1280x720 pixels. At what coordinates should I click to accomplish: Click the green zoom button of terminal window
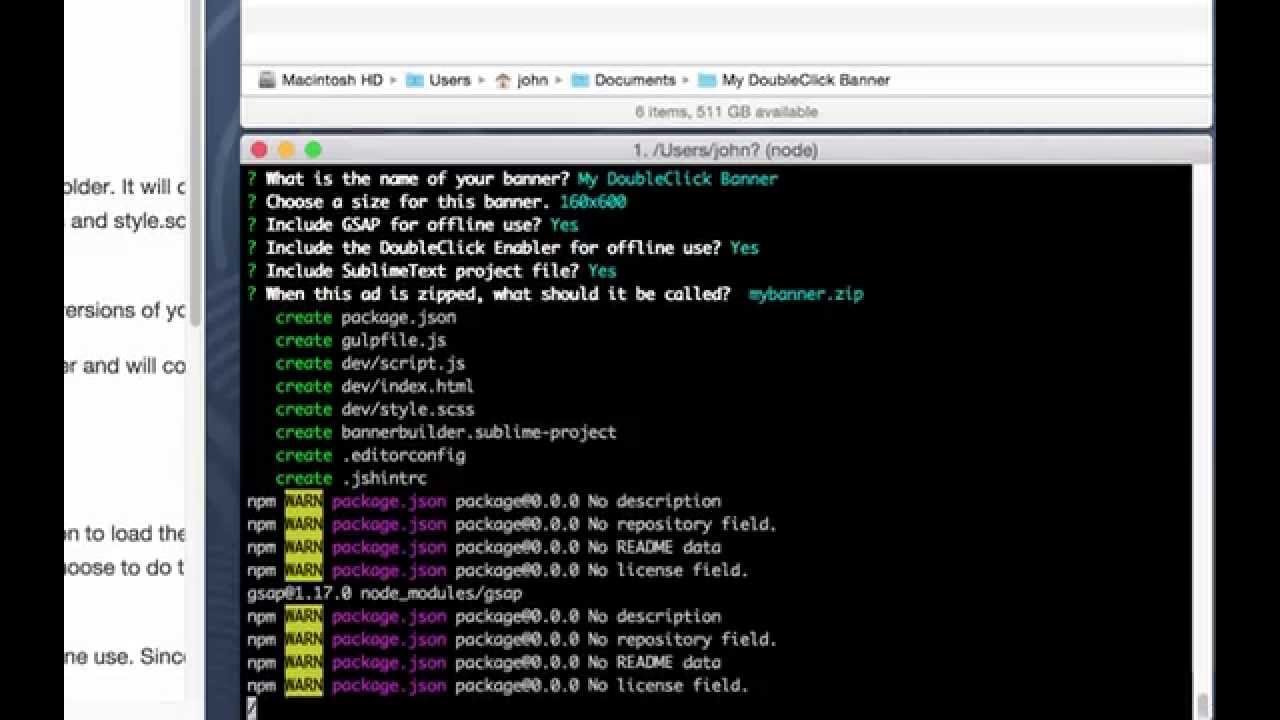click(313, 150)
